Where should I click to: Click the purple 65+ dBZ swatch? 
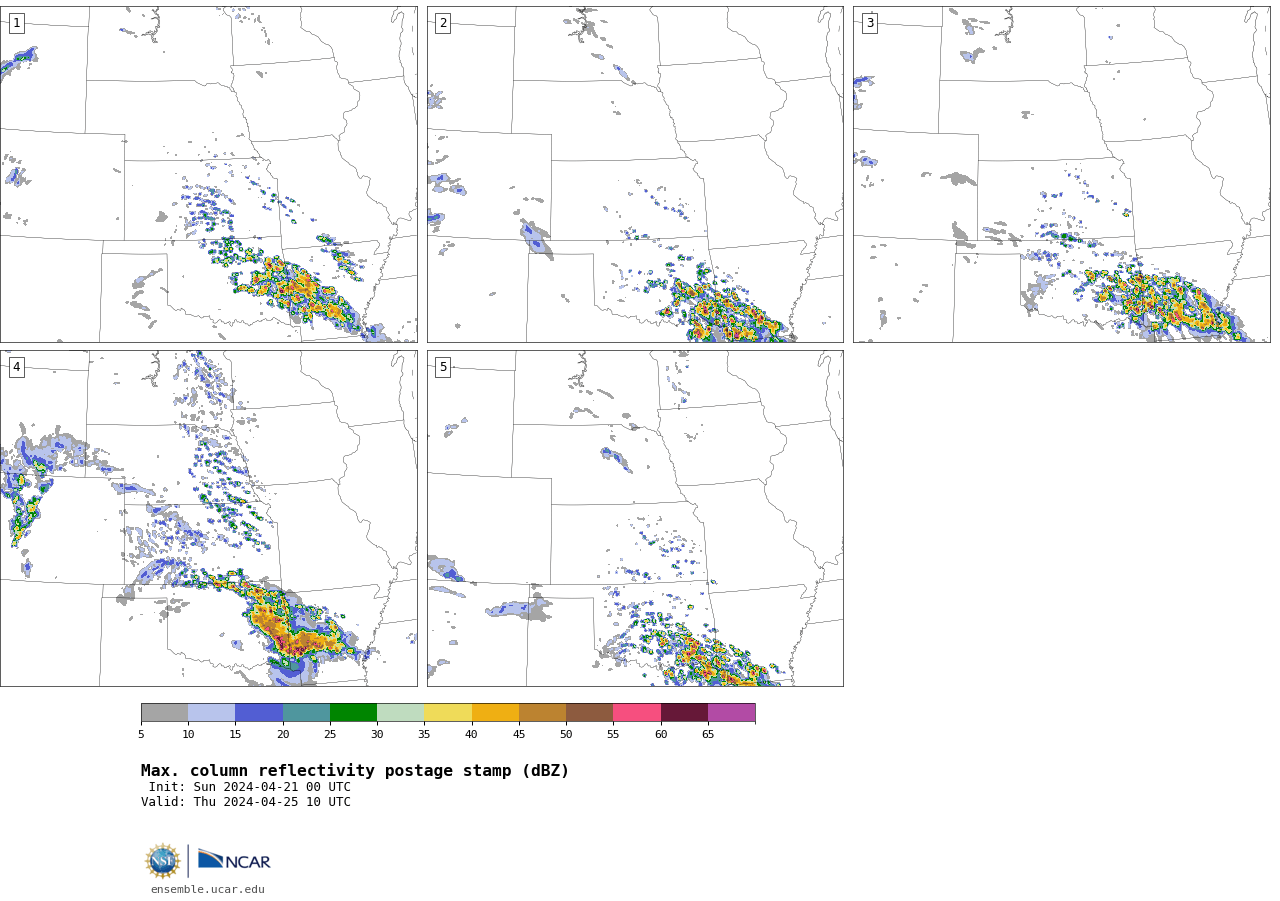pyautogui.click(x=731, y=713)
